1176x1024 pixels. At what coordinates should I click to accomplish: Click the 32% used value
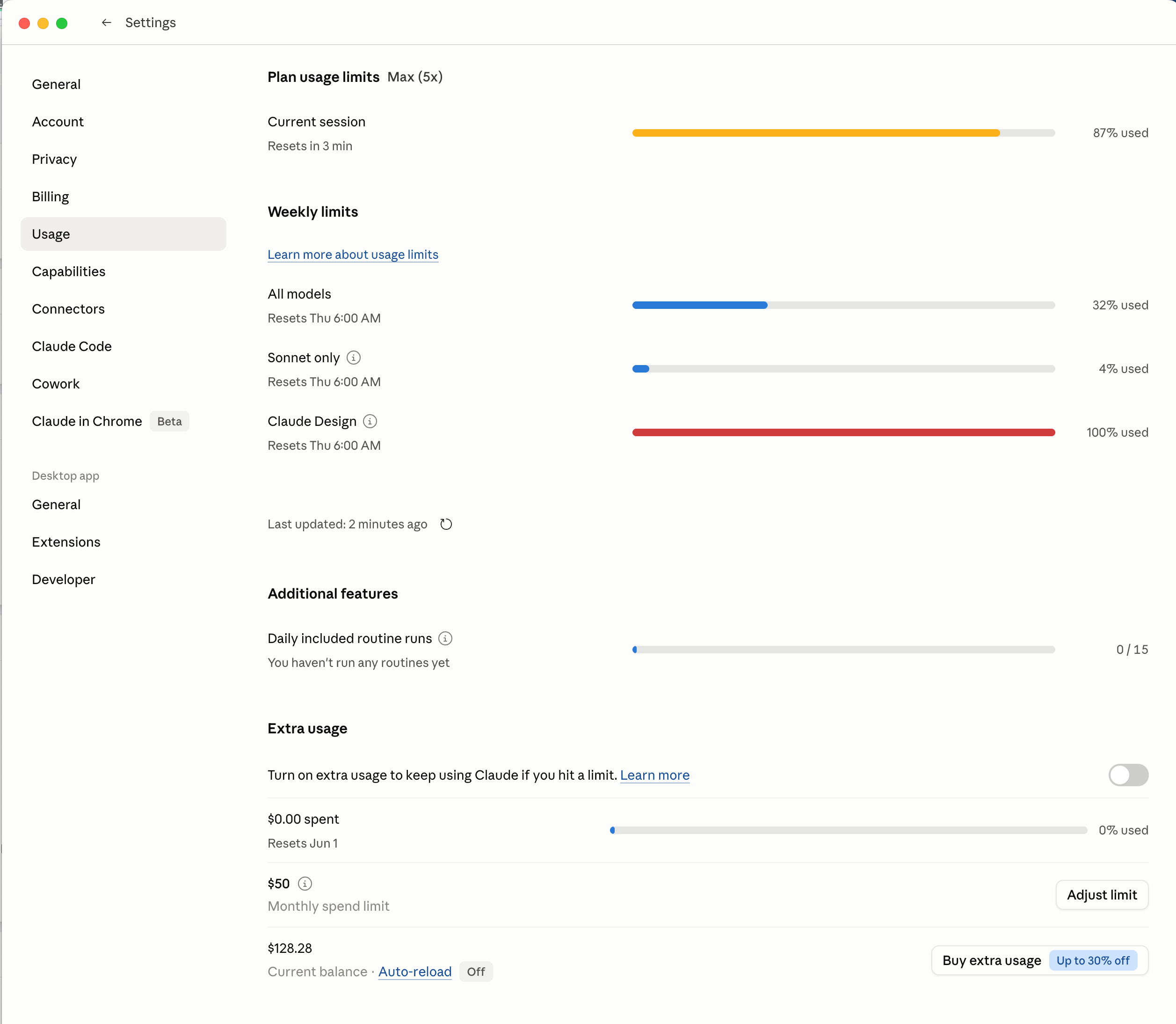click(1121, 305)
